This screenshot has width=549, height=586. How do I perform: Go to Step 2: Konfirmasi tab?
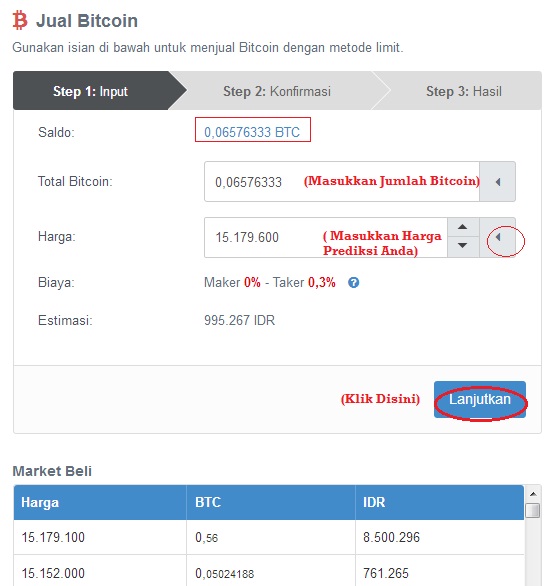point(277,91)
